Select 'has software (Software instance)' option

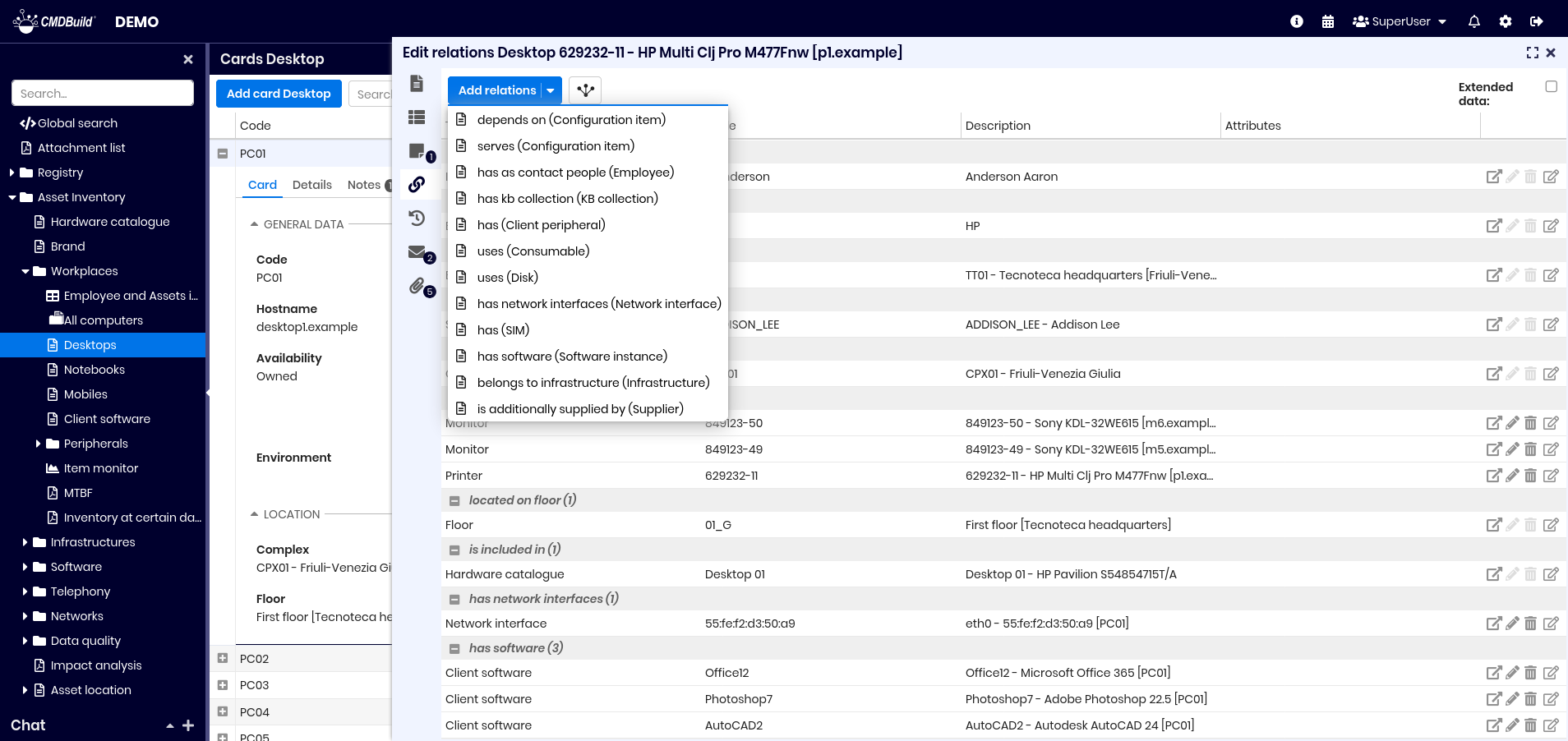coord(571,357)
